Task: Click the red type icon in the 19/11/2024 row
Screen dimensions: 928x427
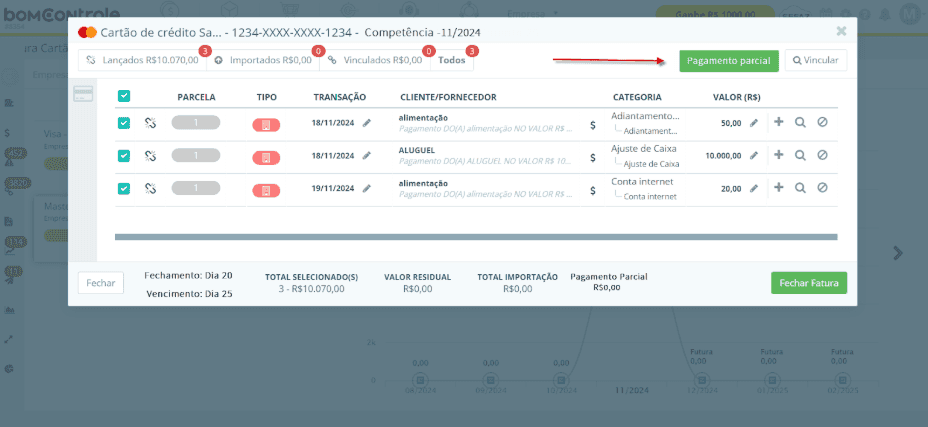Action: [x=266, y=191]
